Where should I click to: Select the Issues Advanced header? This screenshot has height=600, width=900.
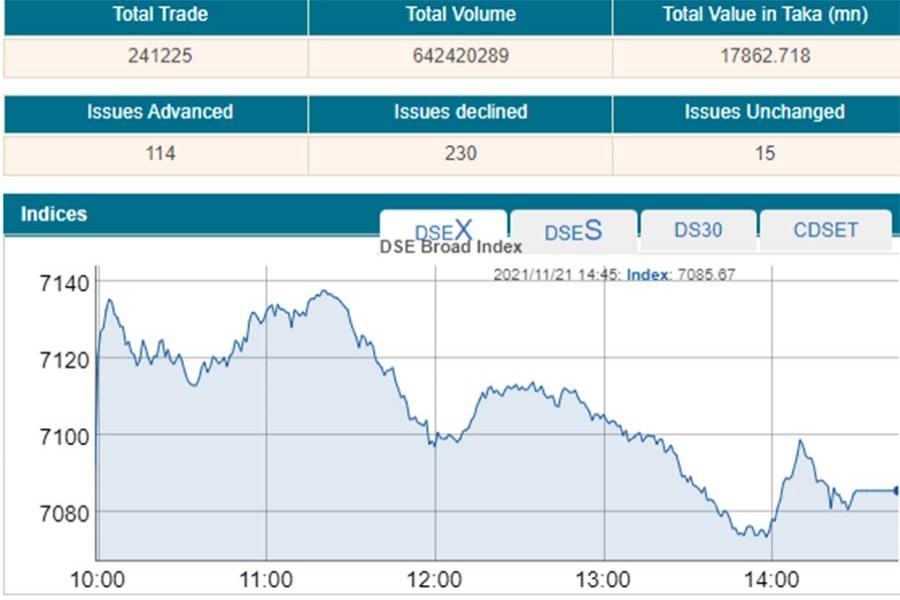153,112
